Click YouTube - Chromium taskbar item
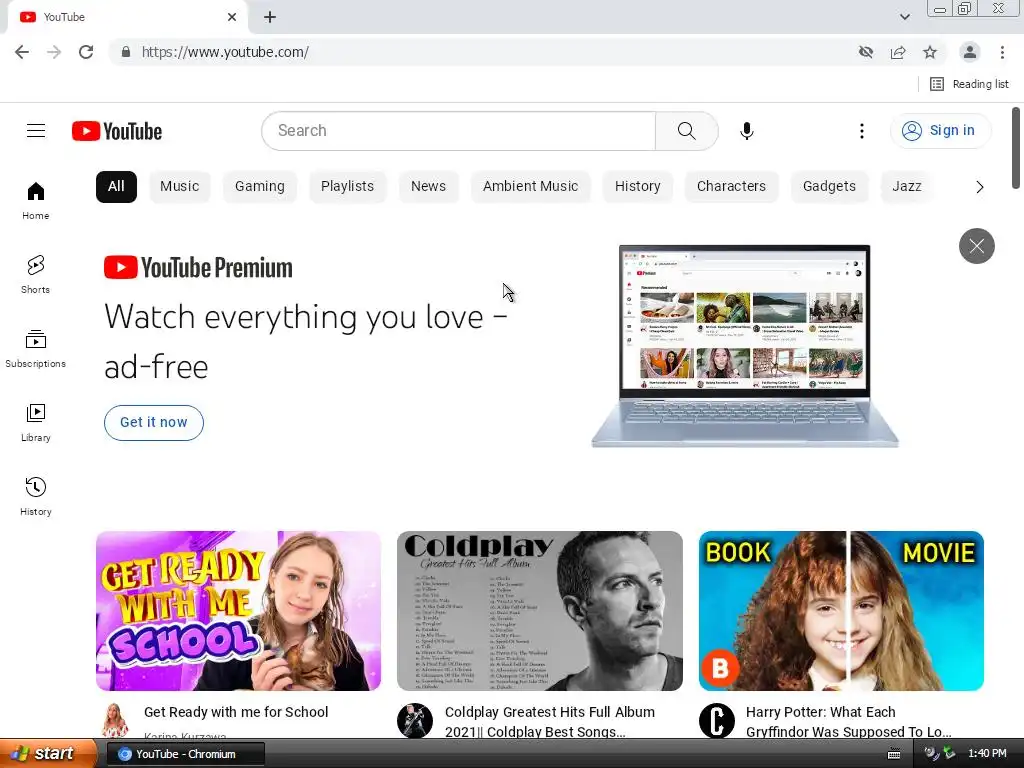This screenshot has width=1024, height=768. [x=185, y=754]
